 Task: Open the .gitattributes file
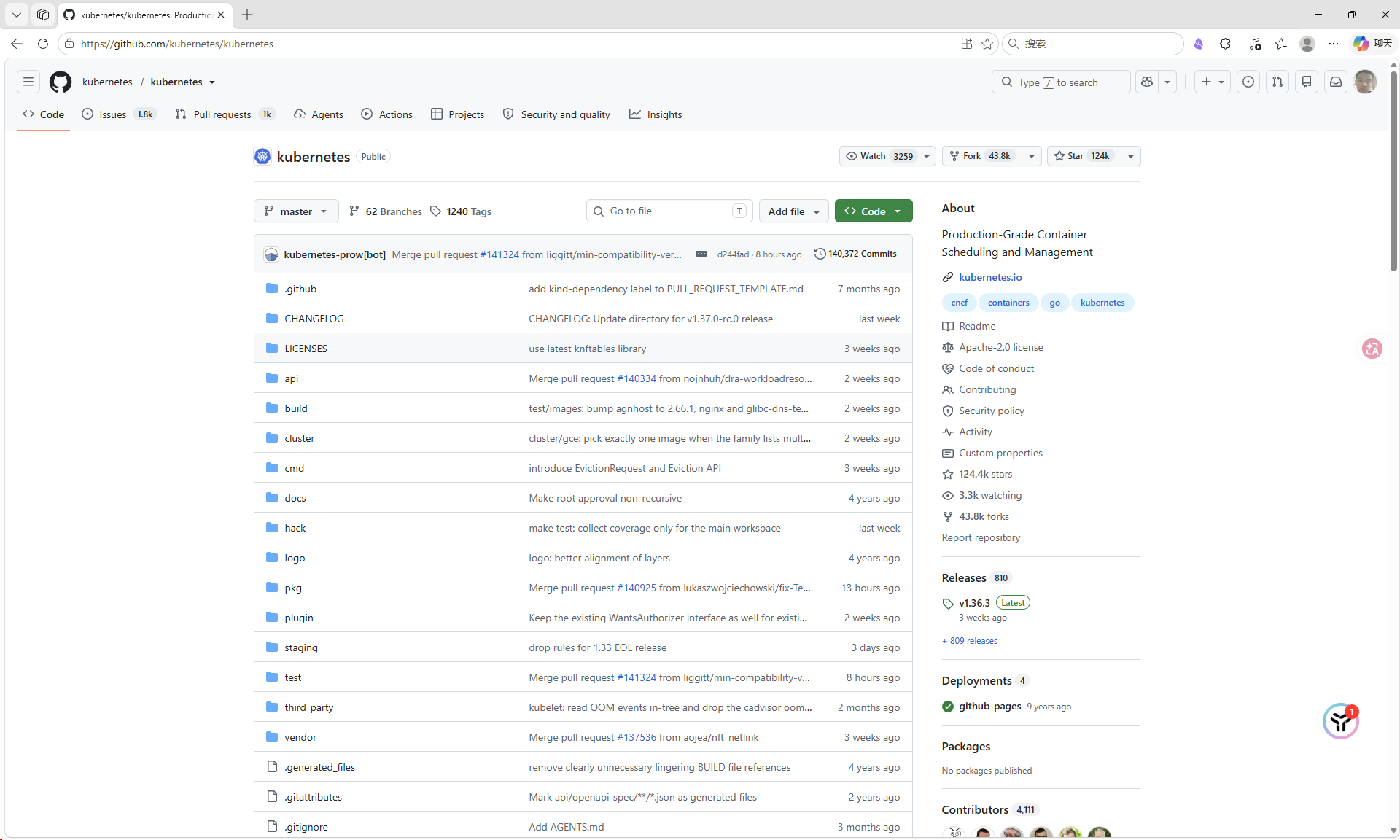pos(313,797)
